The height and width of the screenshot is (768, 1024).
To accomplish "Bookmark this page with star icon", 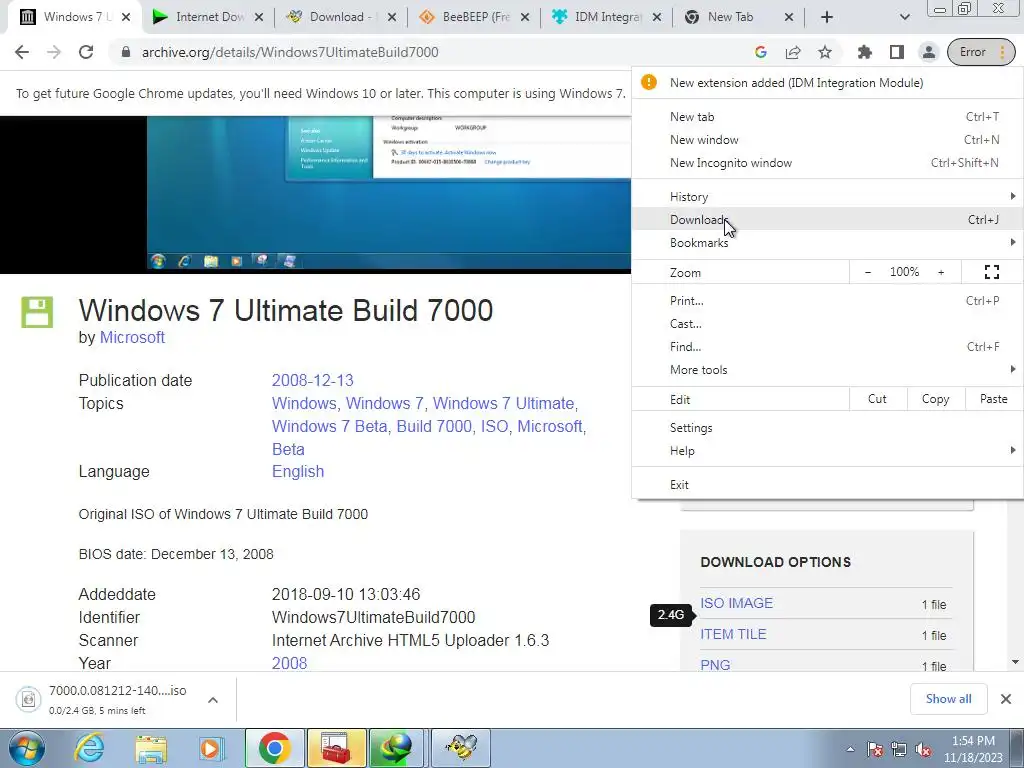I will coord(825,52).
